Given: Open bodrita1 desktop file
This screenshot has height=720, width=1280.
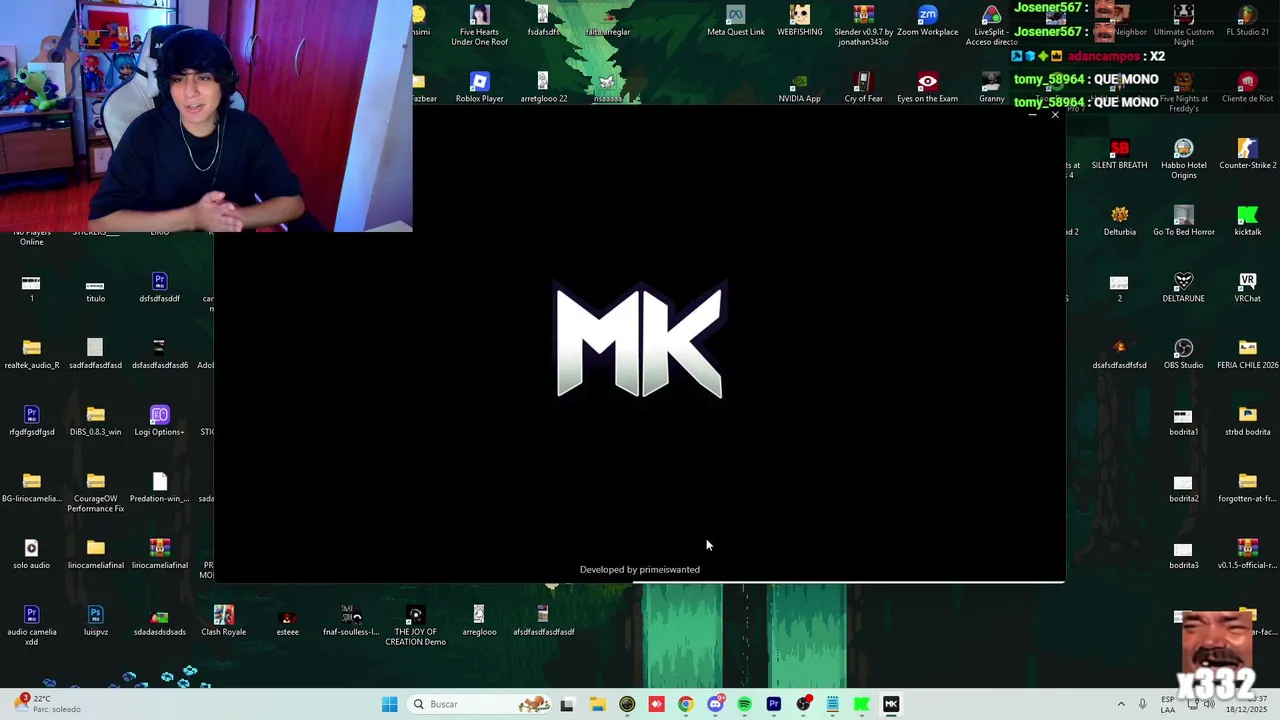Looking at the screenshot, I should 1183,420.
